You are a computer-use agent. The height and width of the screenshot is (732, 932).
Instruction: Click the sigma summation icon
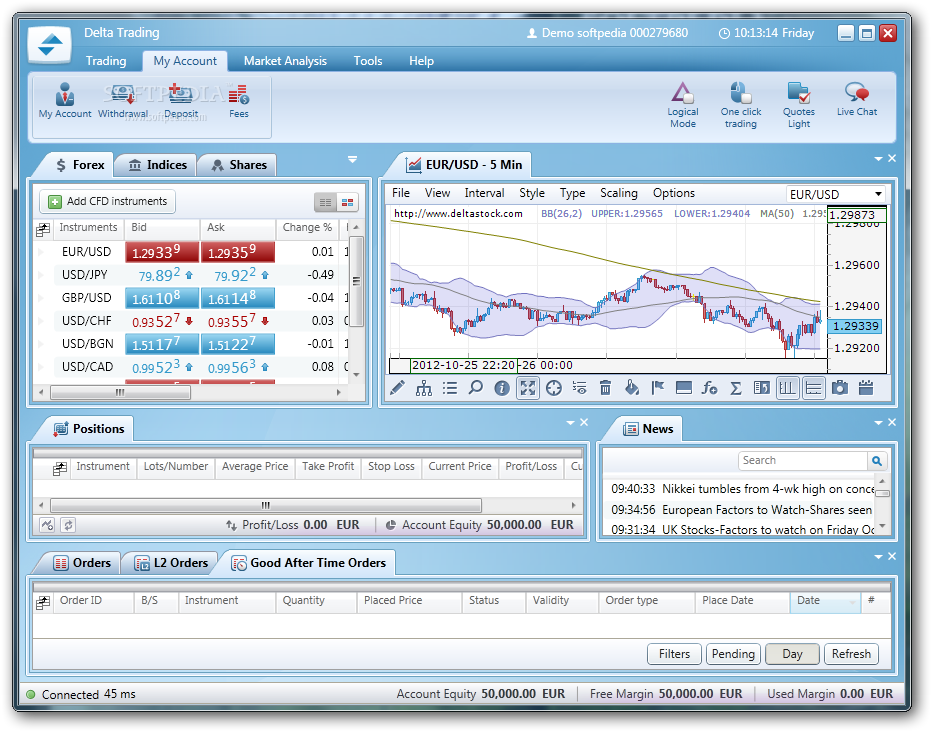click(x=735, y=388)
